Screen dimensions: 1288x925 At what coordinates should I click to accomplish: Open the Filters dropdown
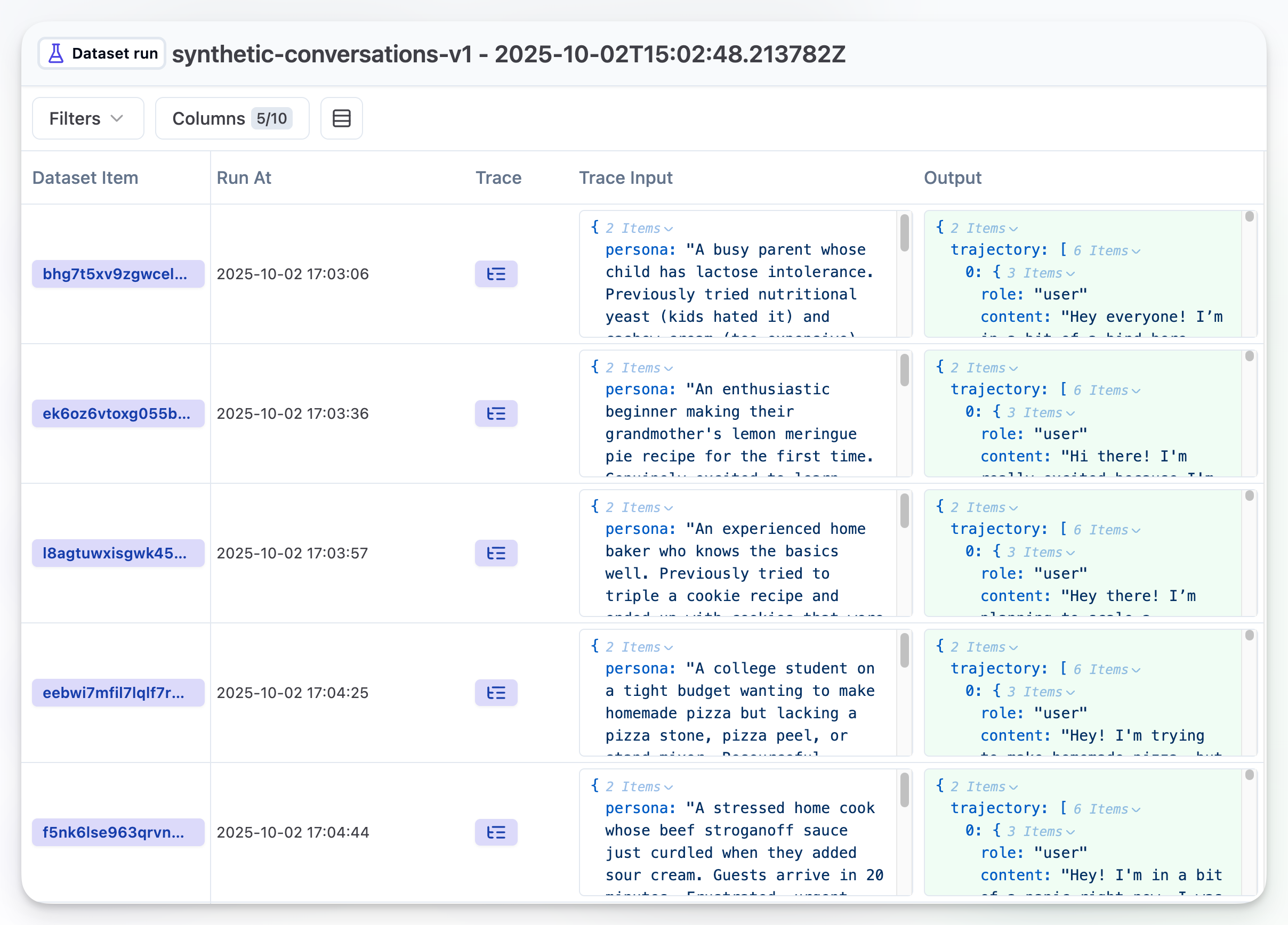point(88,118)
